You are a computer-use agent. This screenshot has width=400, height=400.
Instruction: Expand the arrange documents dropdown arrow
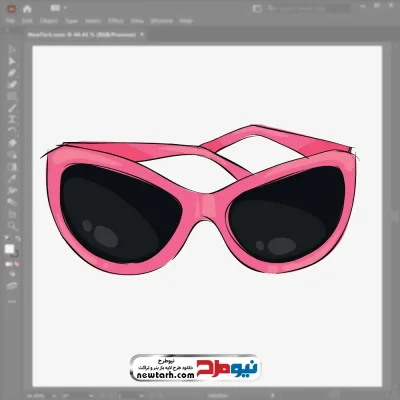click(65, 8)
